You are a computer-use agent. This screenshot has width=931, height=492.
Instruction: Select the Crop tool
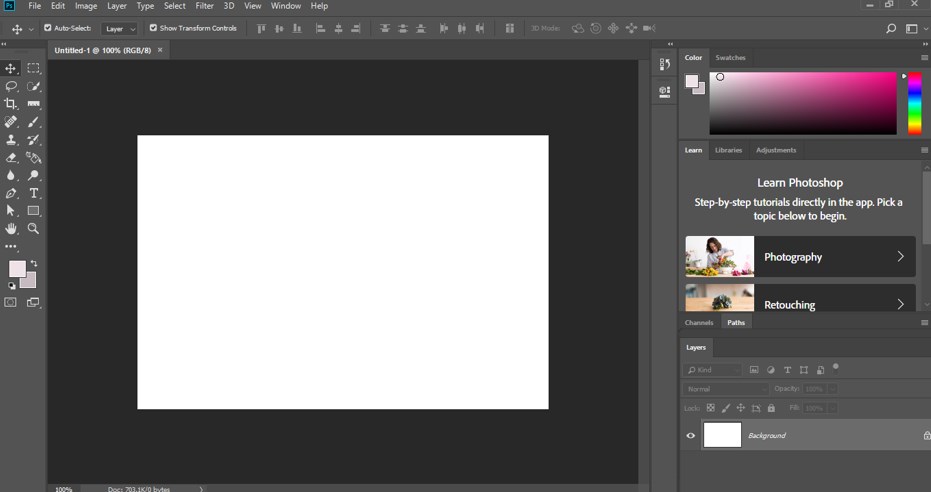(x=11, y=104)
